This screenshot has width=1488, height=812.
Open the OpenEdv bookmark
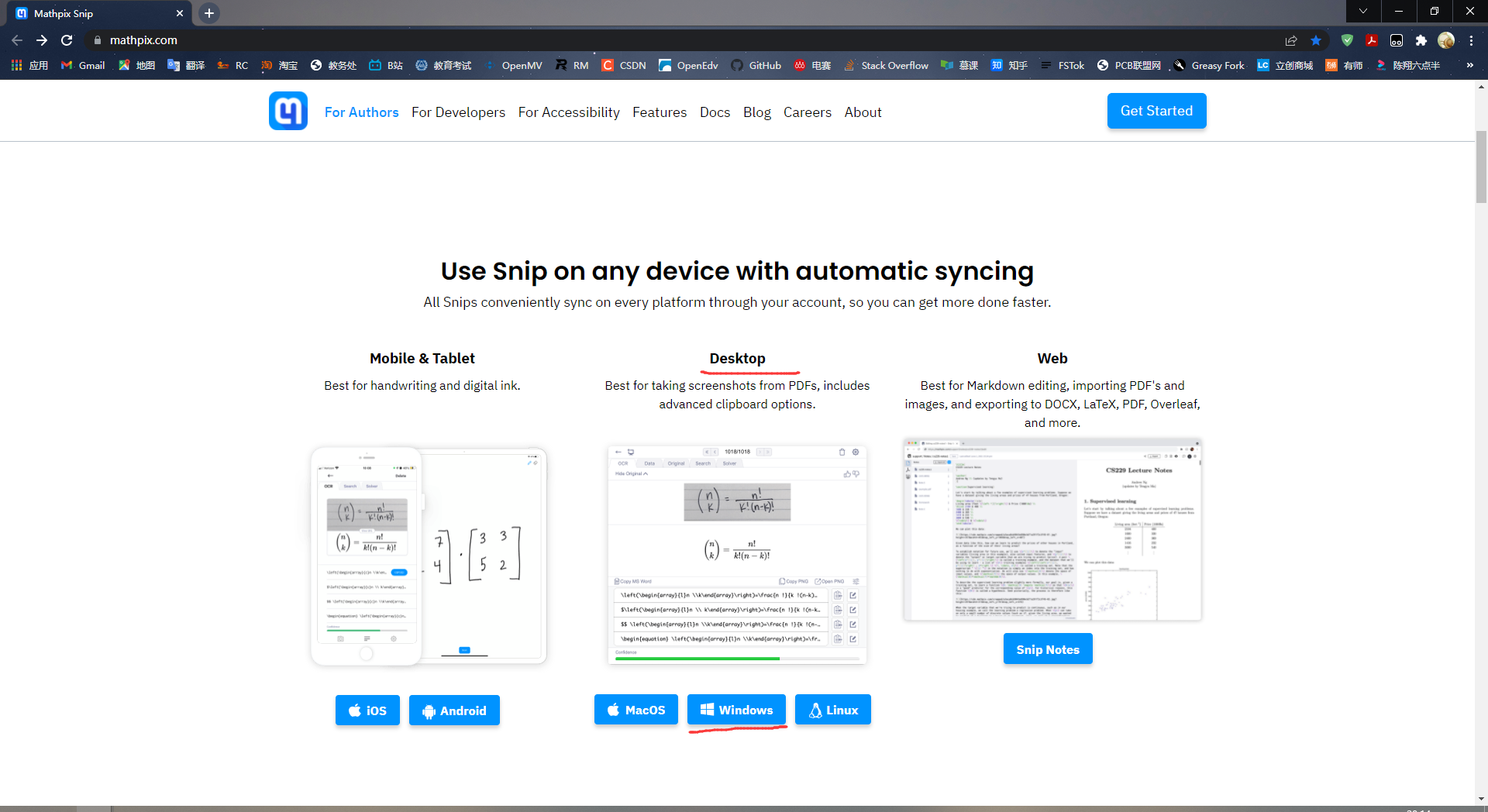[688, 65]
